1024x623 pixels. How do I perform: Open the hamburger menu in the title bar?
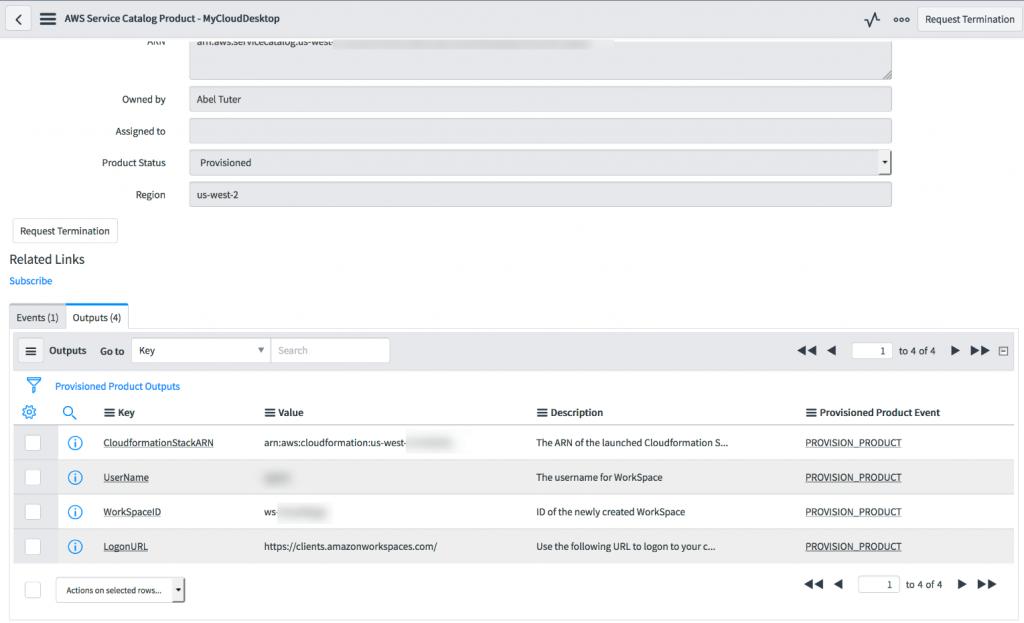(47, 18)
